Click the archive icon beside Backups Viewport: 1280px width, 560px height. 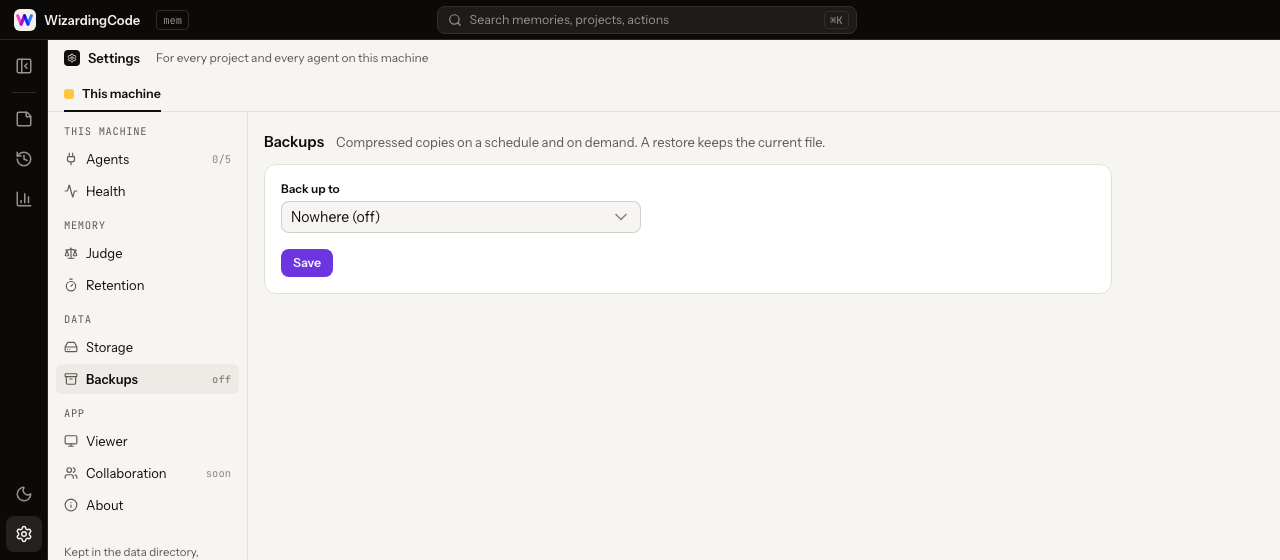point(71,379)
